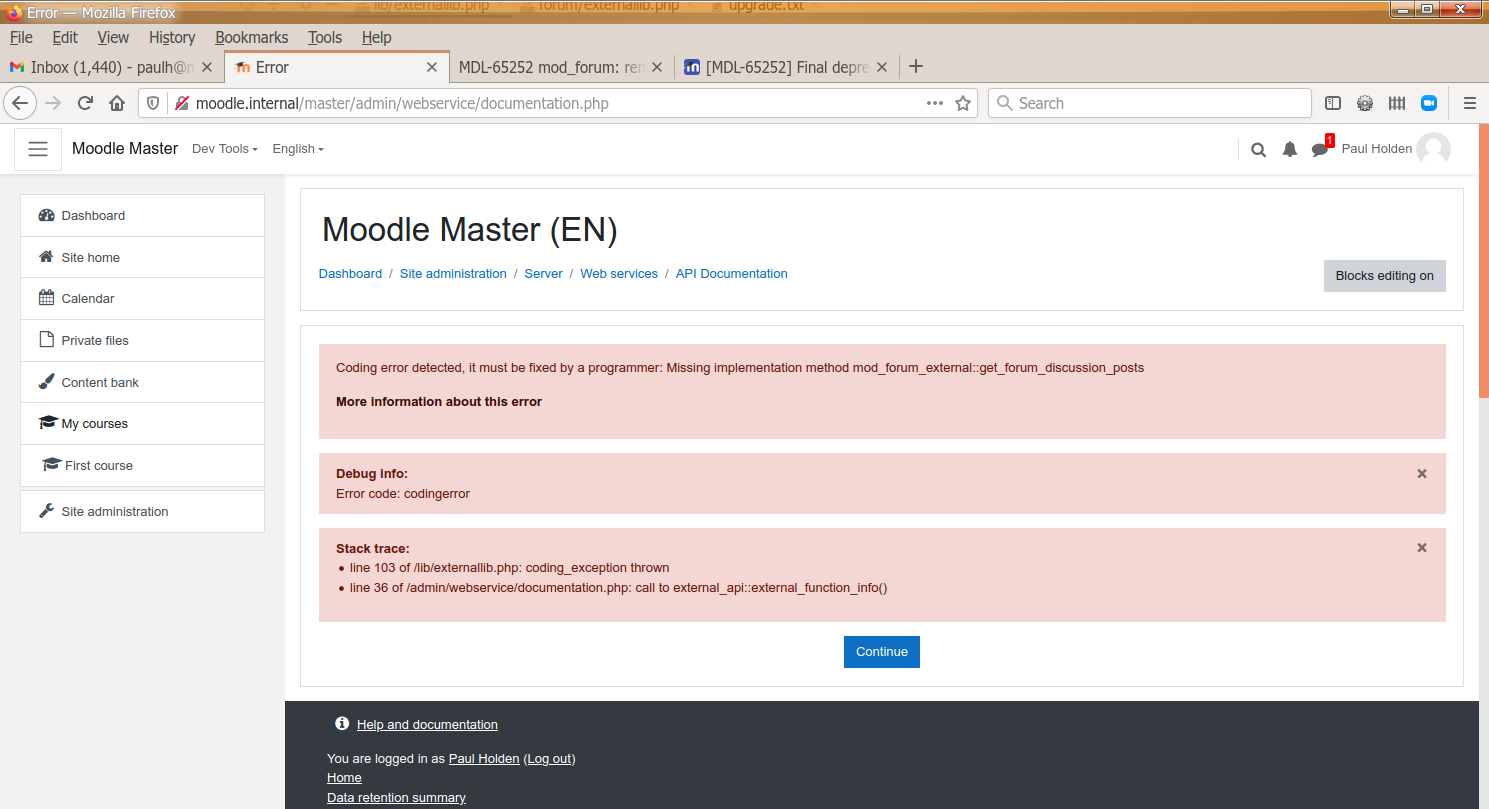Open a new browser tab with plus
Image resolution: width=1489 pixels, height=809 pixels.
tap(915, 67)
